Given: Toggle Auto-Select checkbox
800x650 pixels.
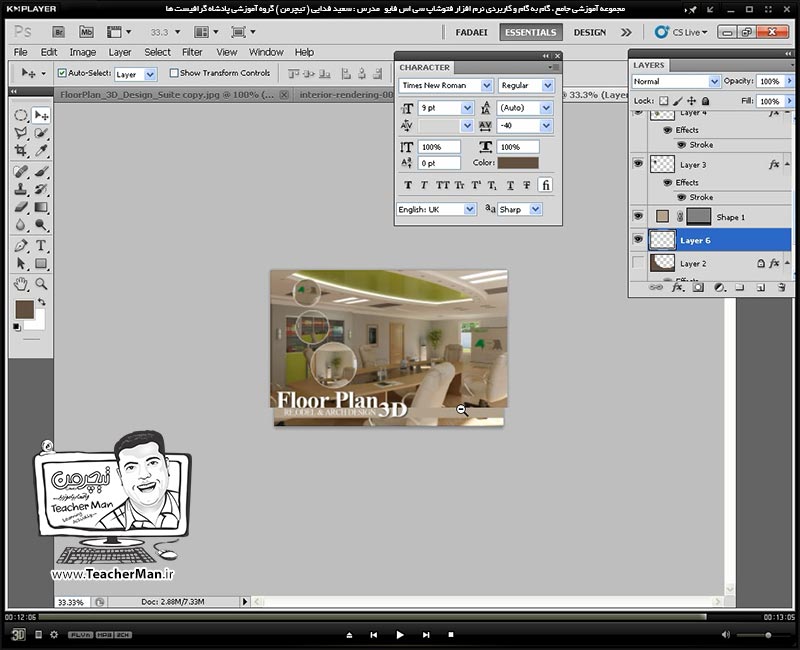Looking at the screenshot, I should (x=62, y=73).
